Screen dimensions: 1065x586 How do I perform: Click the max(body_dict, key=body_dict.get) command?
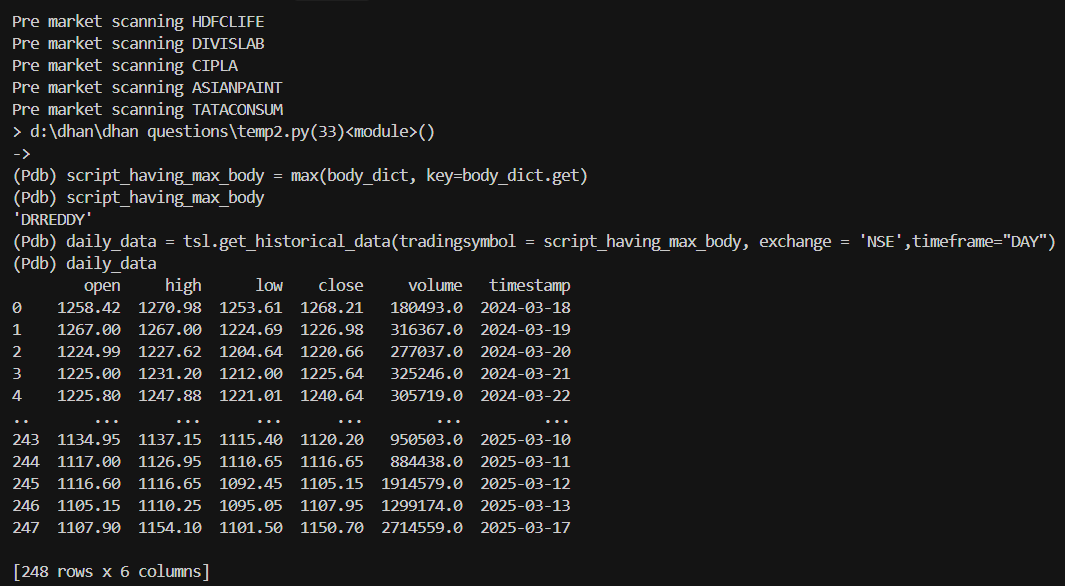pos(439,176)
